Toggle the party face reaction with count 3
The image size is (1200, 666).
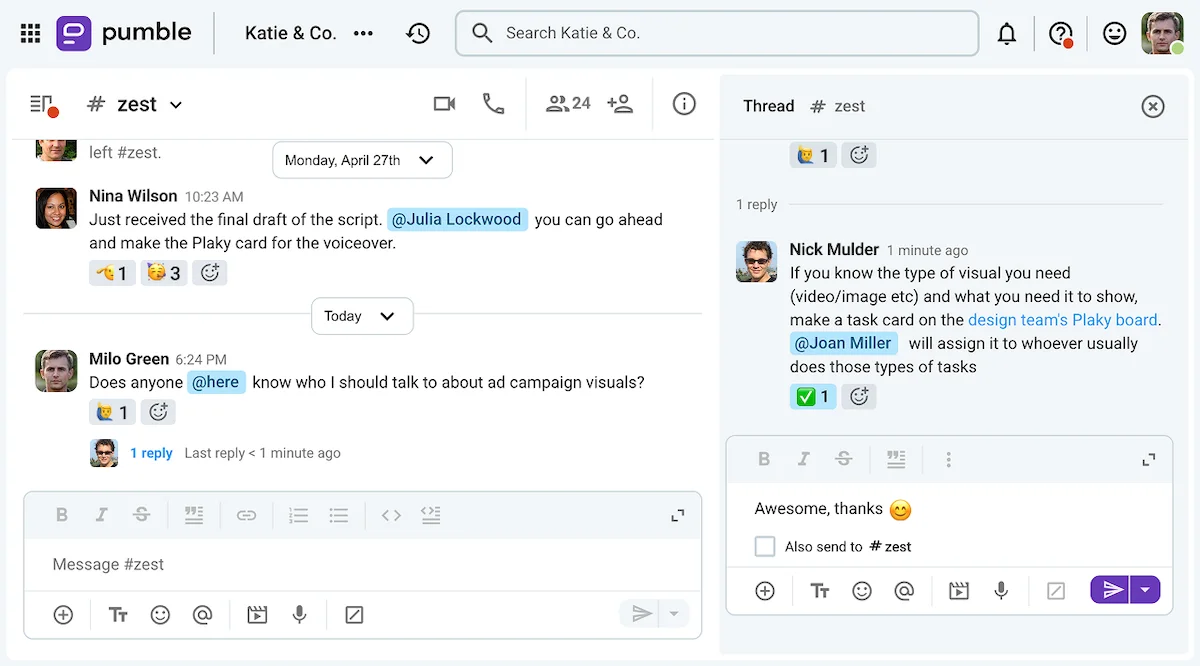(164, 272)
